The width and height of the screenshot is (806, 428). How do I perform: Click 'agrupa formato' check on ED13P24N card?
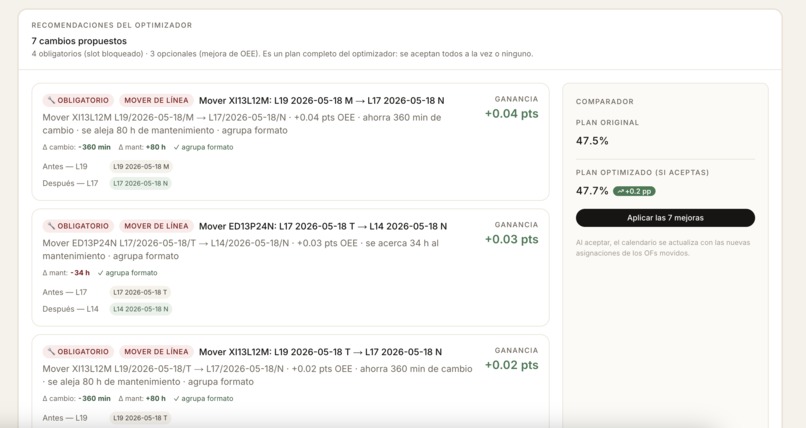tap(127, 273)
